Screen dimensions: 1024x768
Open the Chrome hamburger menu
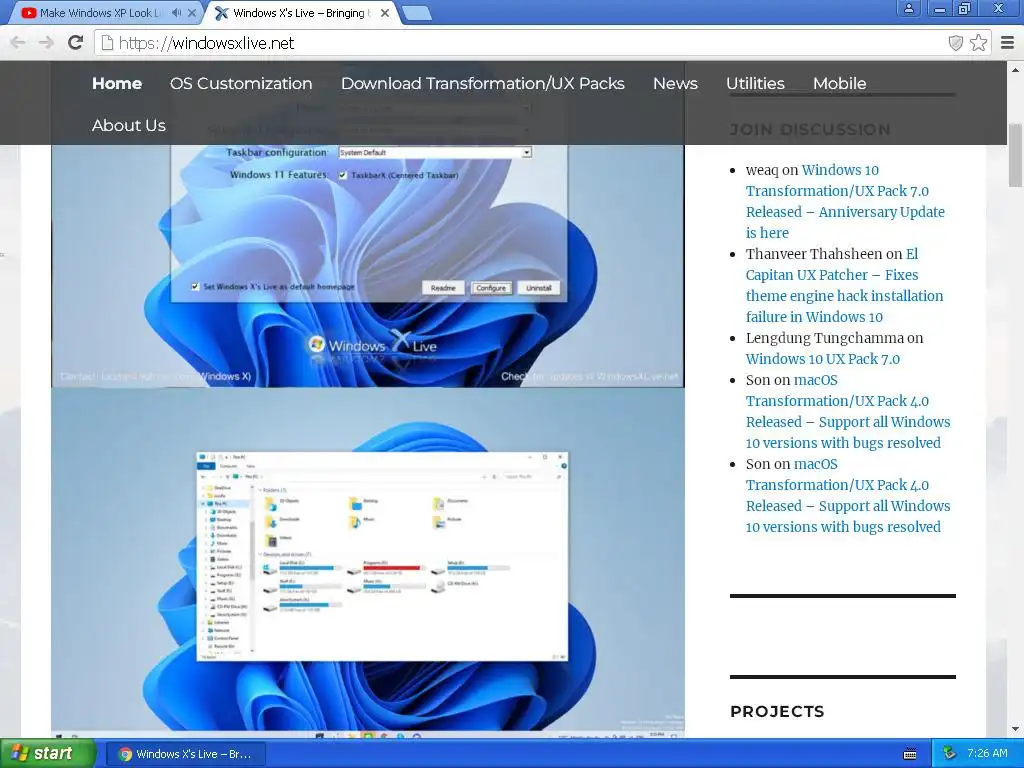(1007, 43)
